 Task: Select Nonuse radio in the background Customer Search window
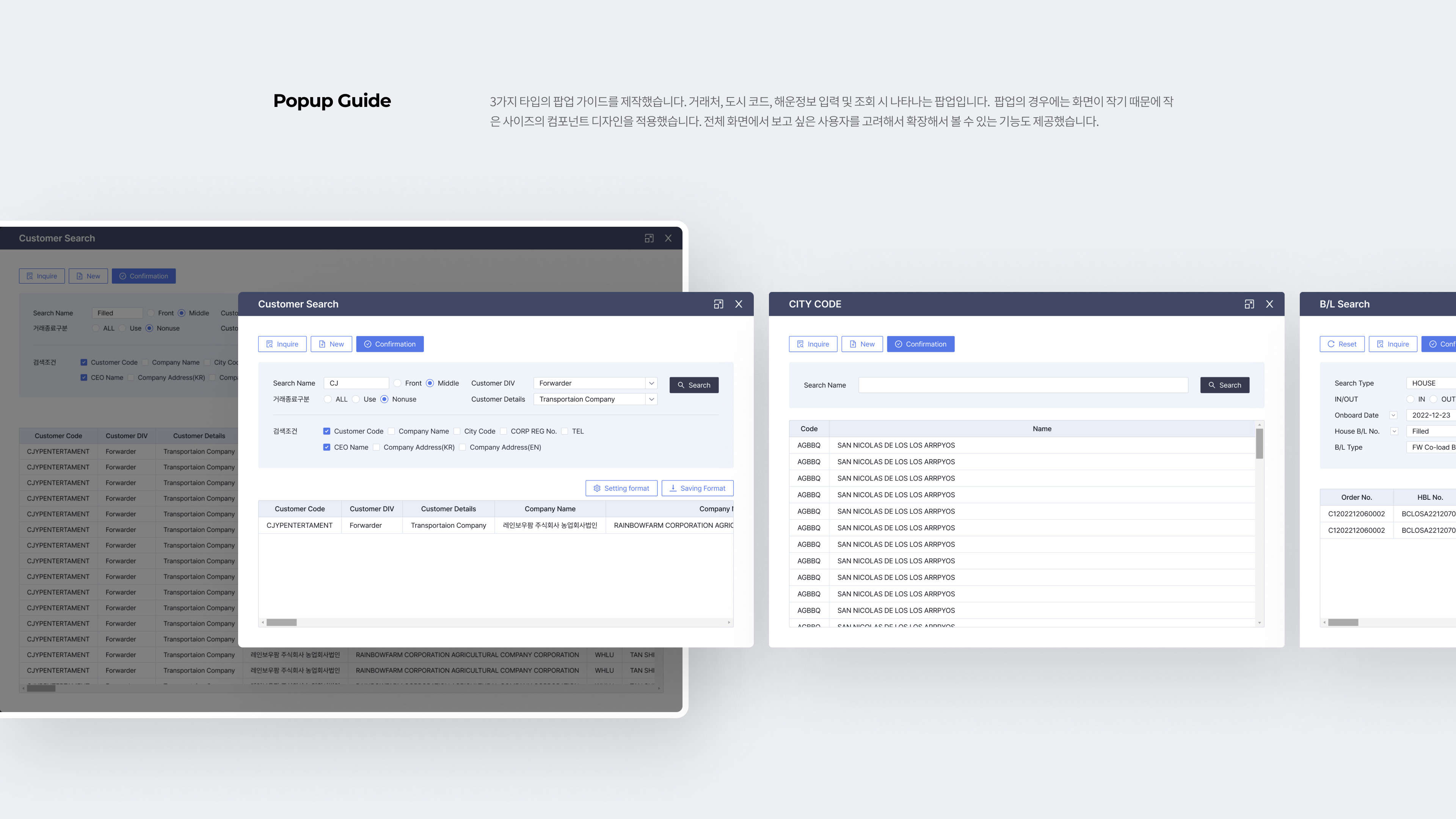pos(149,328)
